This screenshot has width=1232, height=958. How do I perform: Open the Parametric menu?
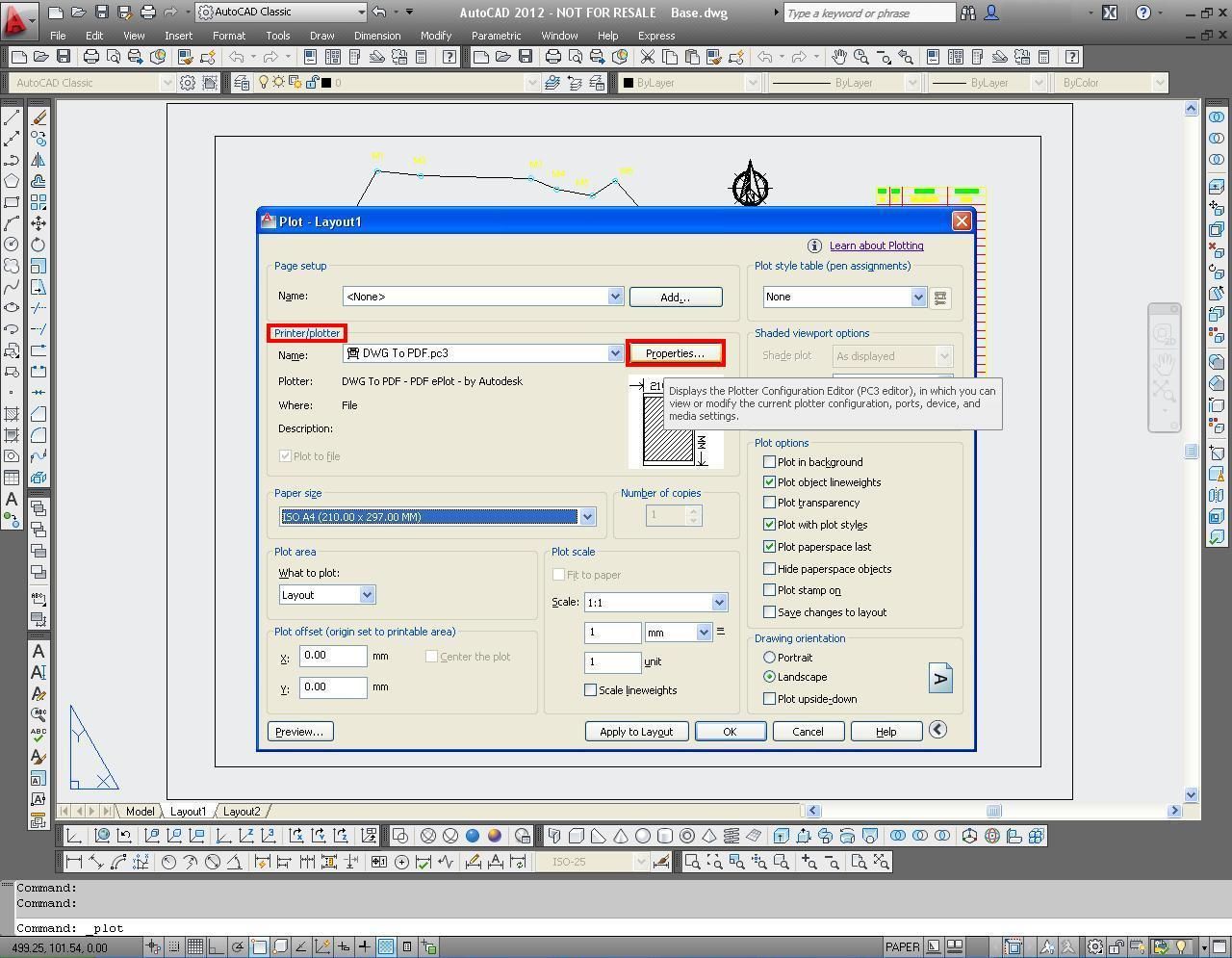click(497, 36)
